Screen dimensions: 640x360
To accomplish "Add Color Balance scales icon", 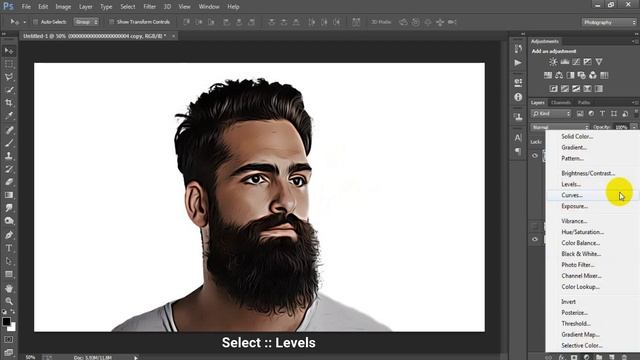I will [559, 76].
